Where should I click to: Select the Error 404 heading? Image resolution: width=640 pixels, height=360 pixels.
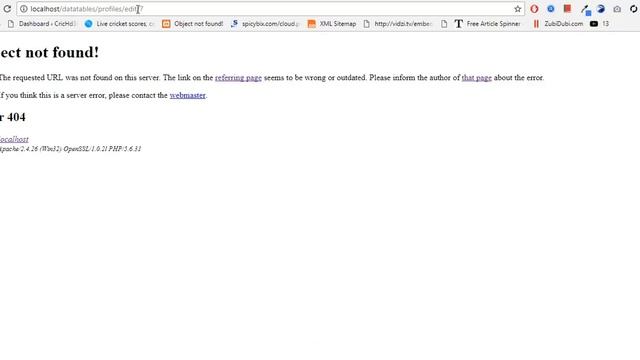(13, 117)
